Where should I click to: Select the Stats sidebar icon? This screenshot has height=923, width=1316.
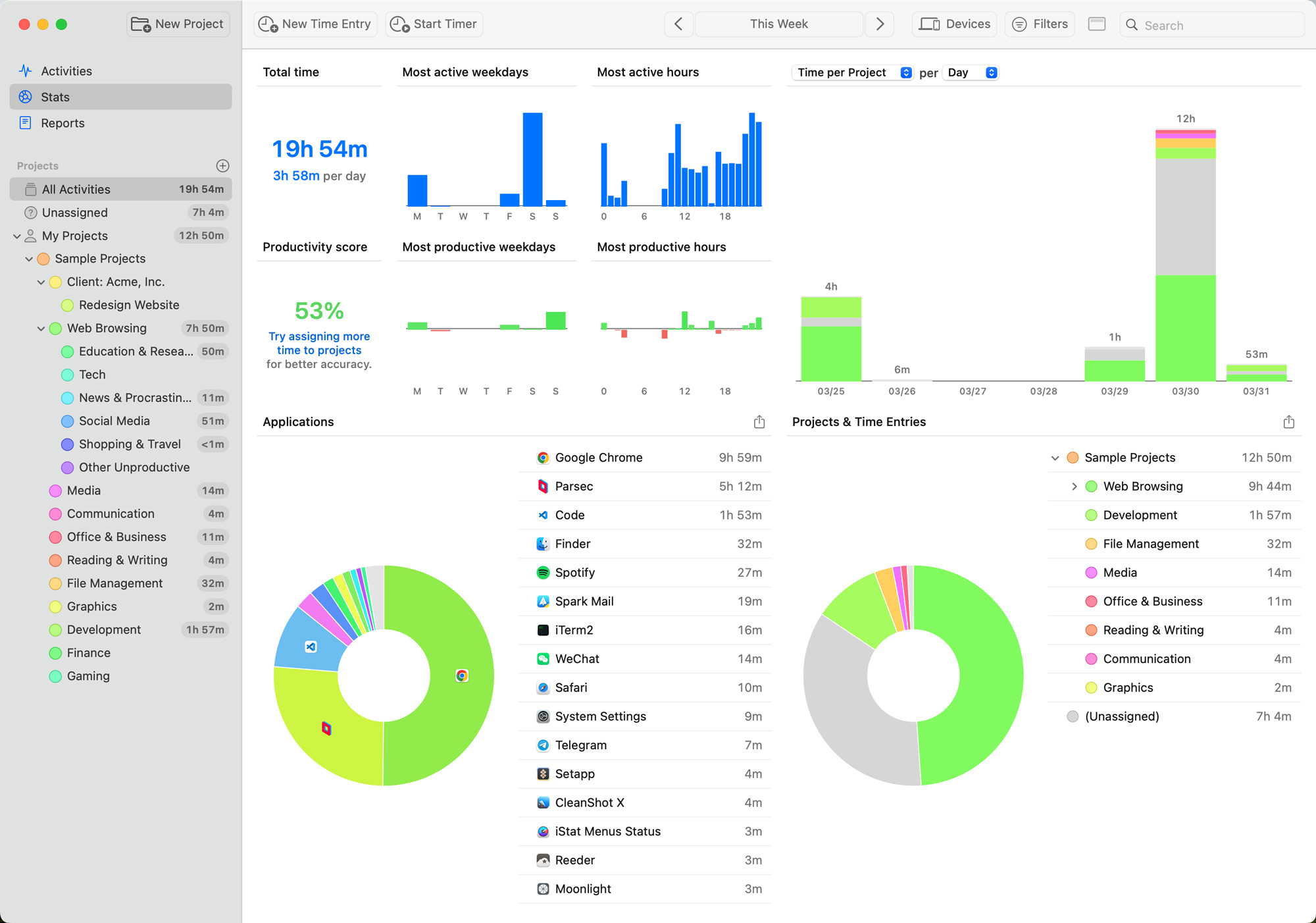pos(26,97)
